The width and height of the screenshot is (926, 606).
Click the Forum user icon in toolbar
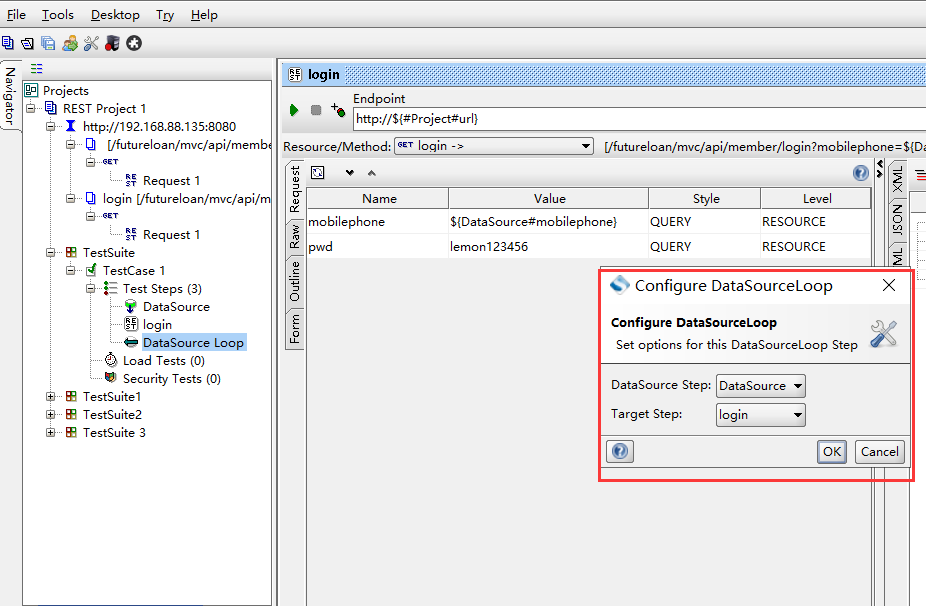click(69, 43)
